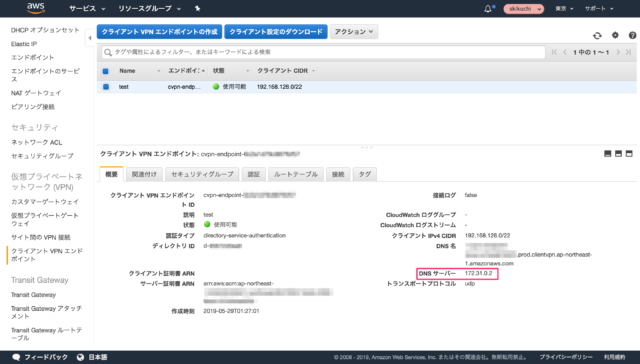Open サイト間の VPN 接続 in sidebar
The height and width of the screenshot is (364, 640).
click(x=40, y=237)
